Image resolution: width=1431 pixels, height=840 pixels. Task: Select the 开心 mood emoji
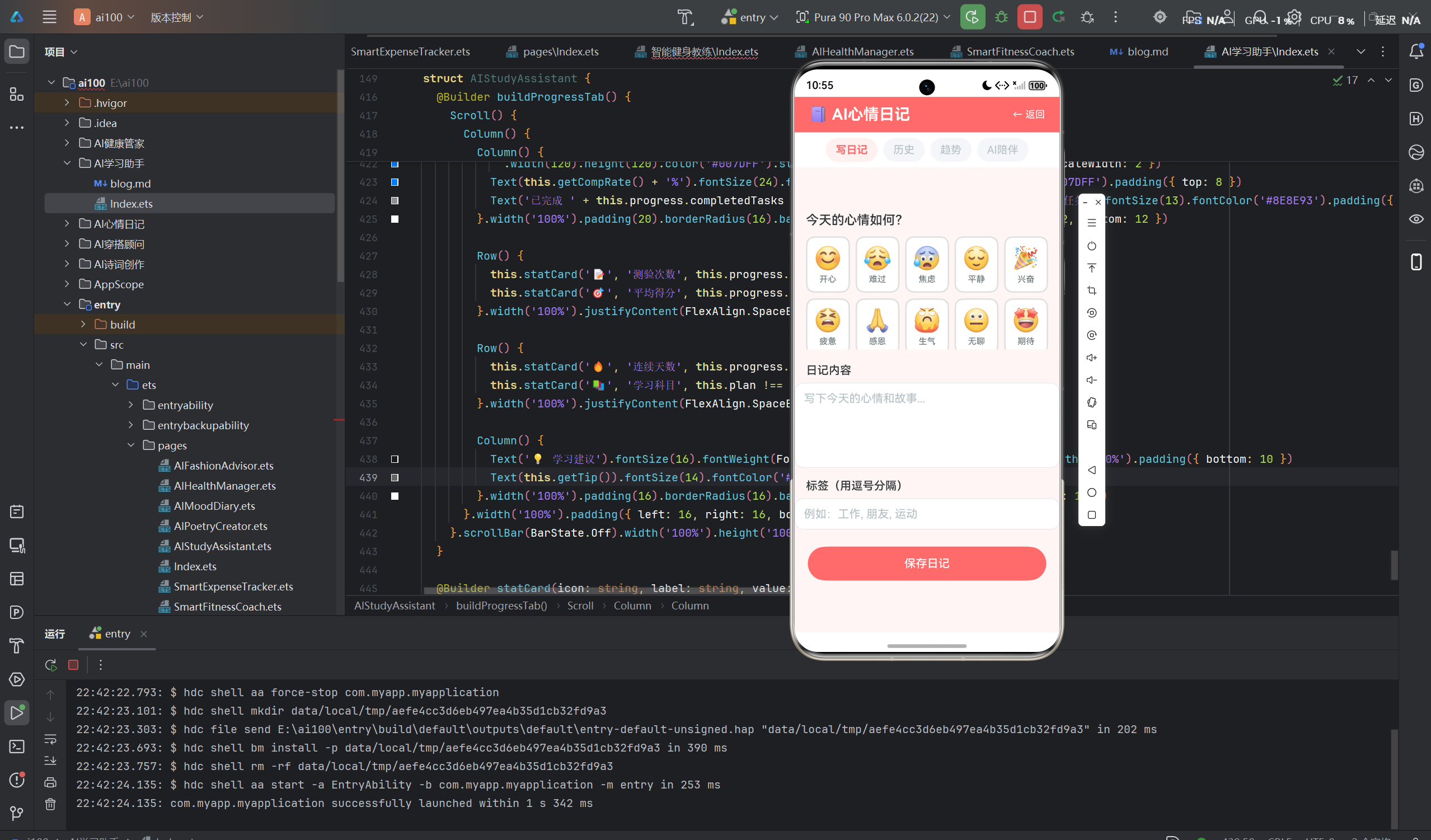[827, 264]
